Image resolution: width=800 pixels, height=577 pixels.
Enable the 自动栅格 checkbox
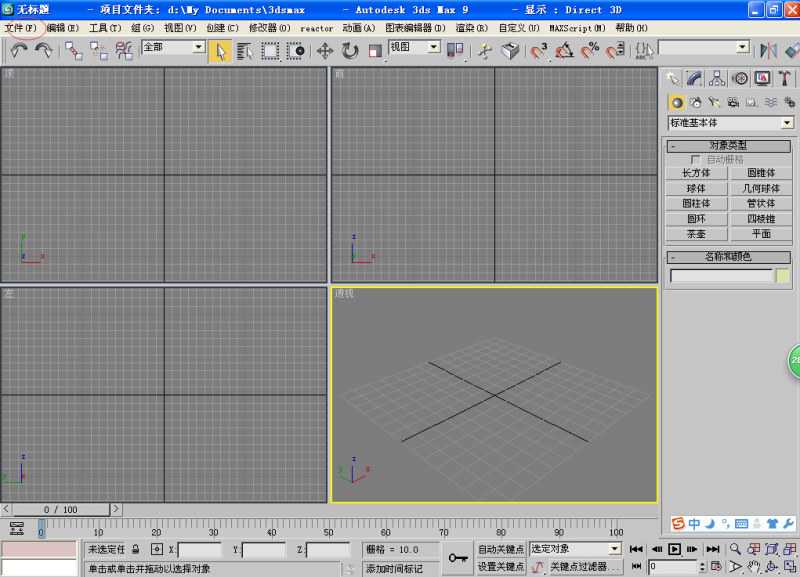[x=696, y=159]
